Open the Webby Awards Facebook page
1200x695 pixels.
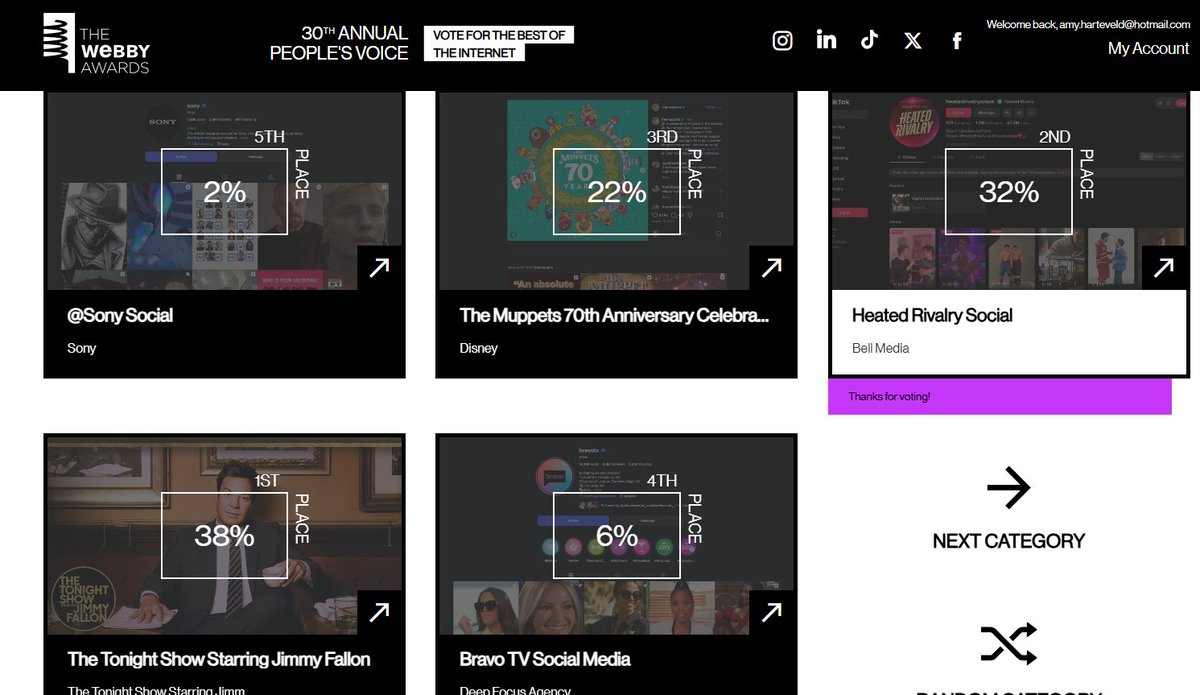click(x=957, y=41)
